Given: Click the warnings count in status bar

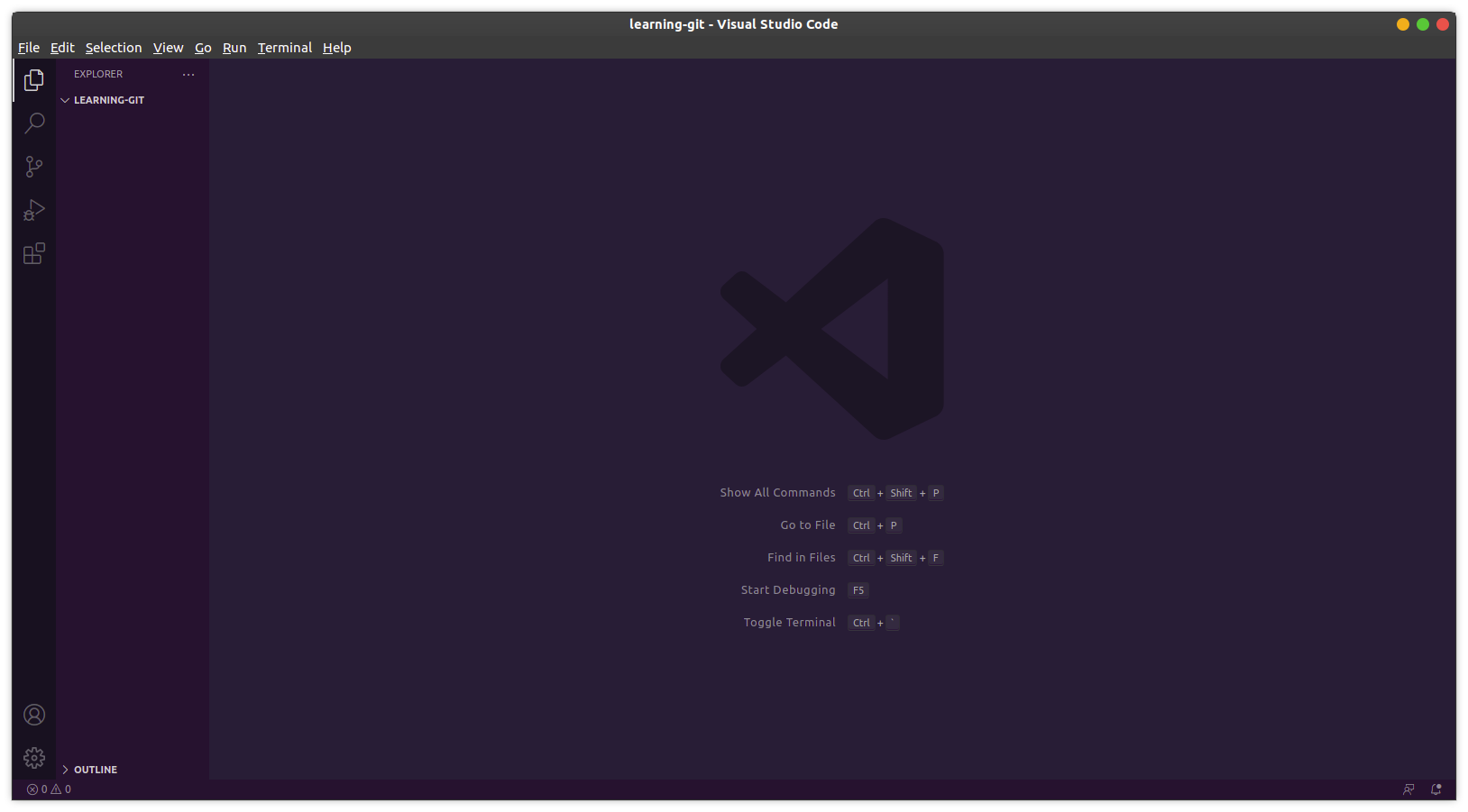Looking at the screenshot, I should click(x=61, y=789).
